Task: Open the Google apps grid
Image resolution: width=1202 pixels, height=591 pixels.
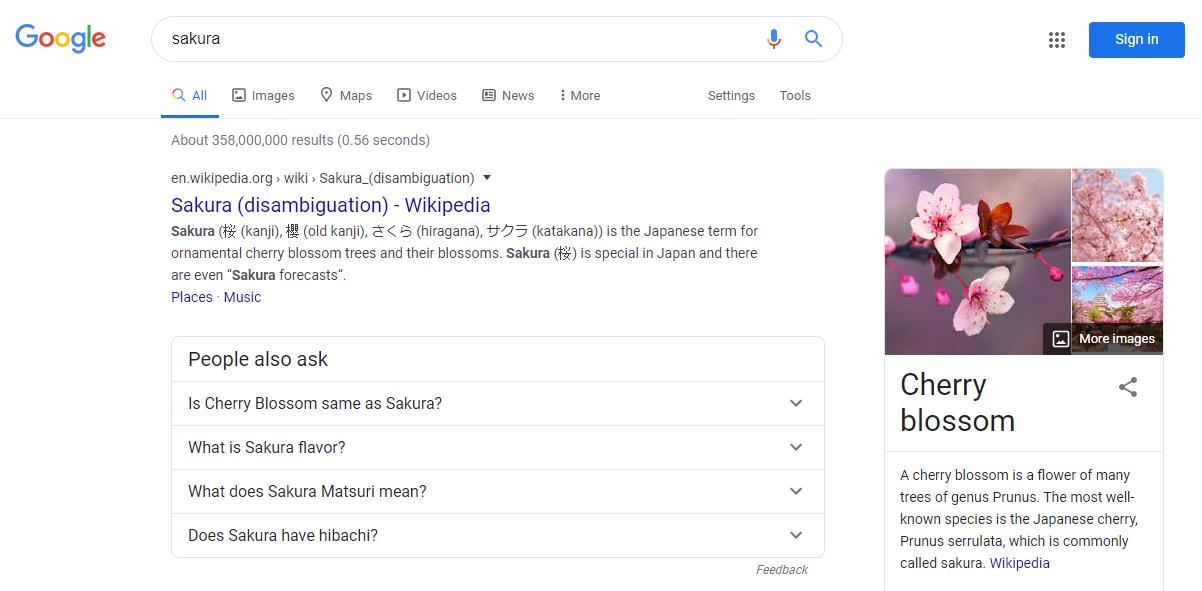Action: tap(1056, 40)
